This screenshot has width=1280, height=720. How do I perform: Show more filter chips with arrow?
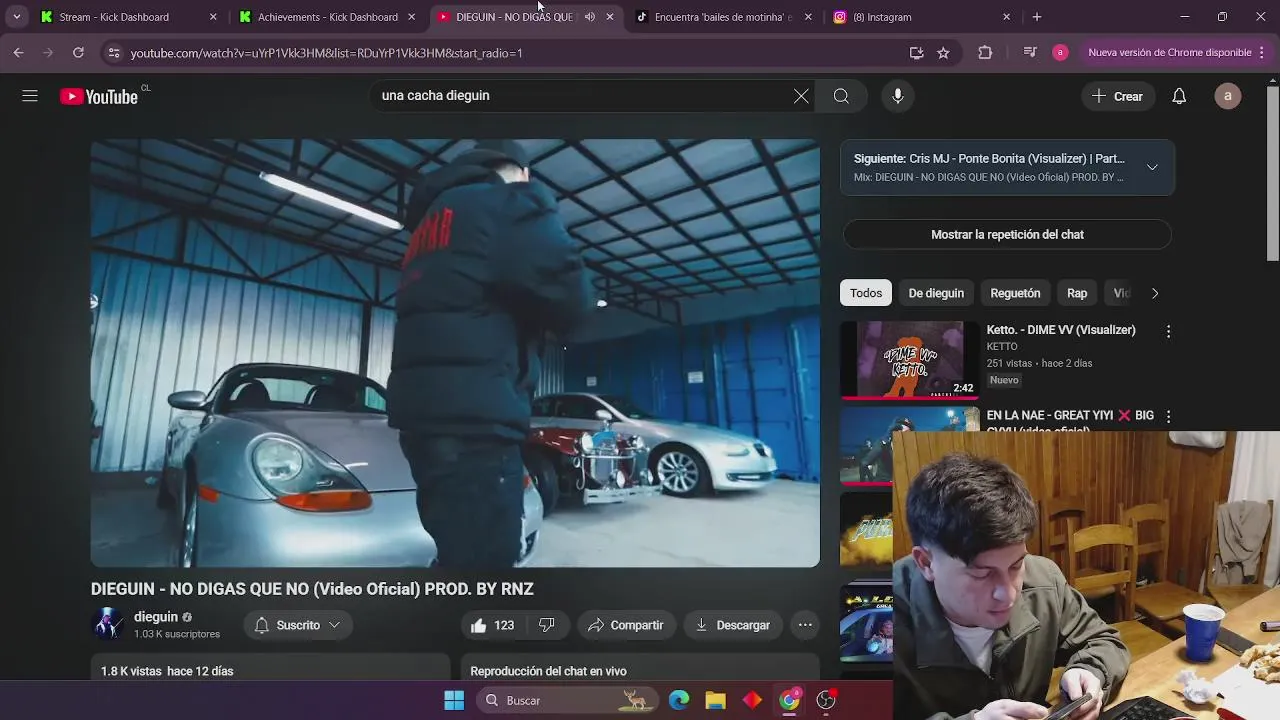[1155, 293]
